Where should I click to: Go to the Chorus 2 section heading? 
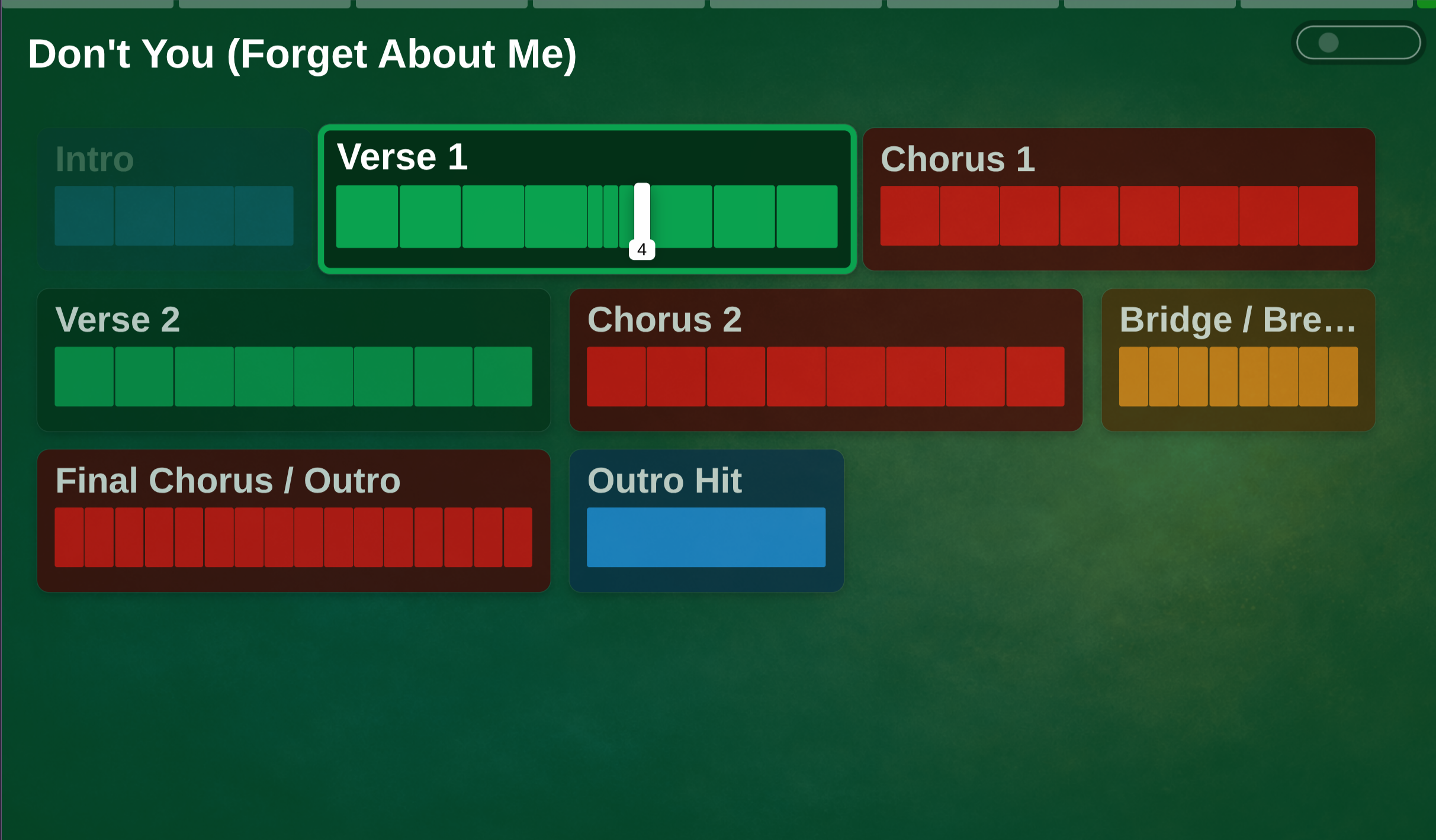tap(664, 320)
